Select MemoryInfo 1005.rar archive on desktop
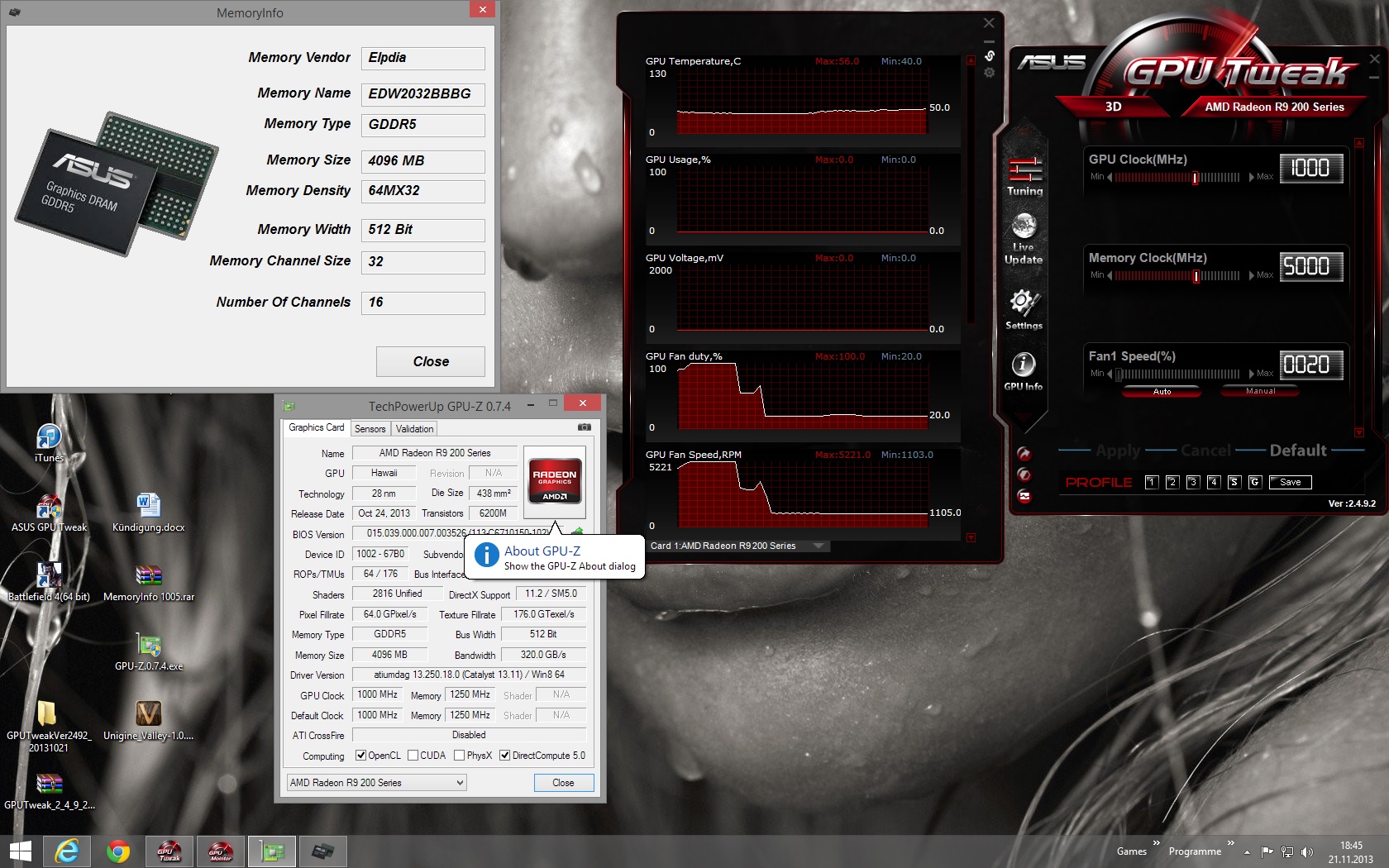The height and width of the screenshot is (868, 1389). click(149, 582)
